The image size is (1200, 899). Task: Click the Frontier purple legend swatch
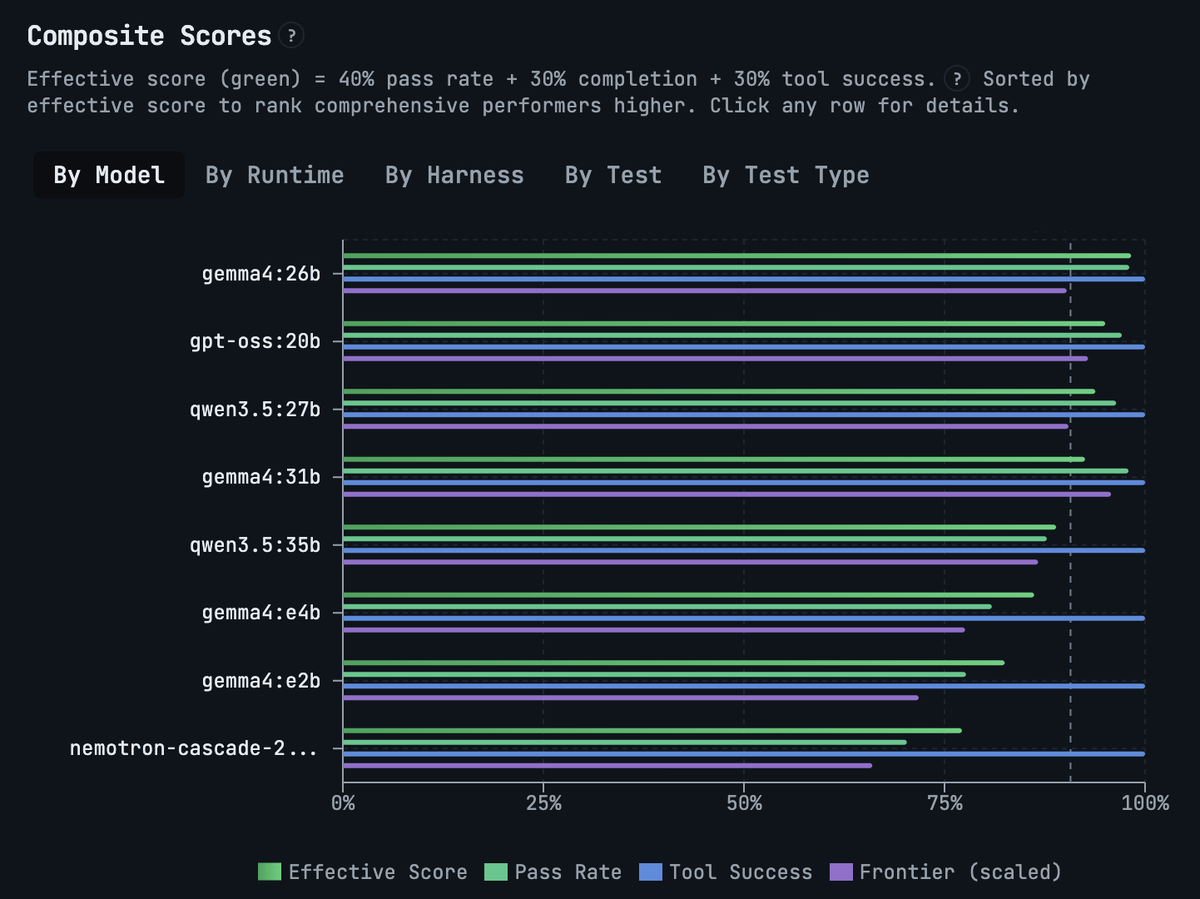click(843, 872)
